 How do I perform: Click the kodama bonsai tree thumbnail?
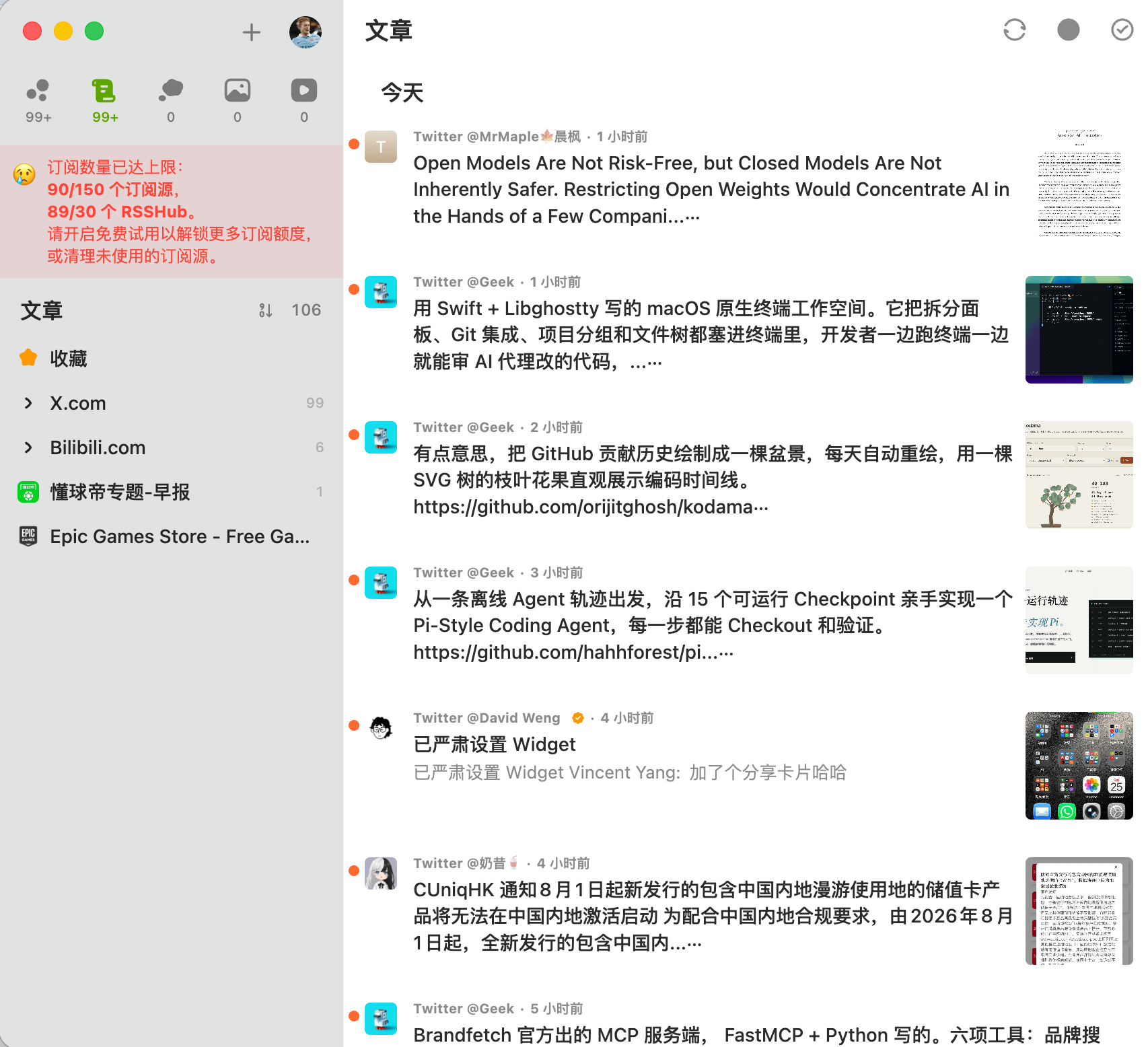coord(1079,475)
